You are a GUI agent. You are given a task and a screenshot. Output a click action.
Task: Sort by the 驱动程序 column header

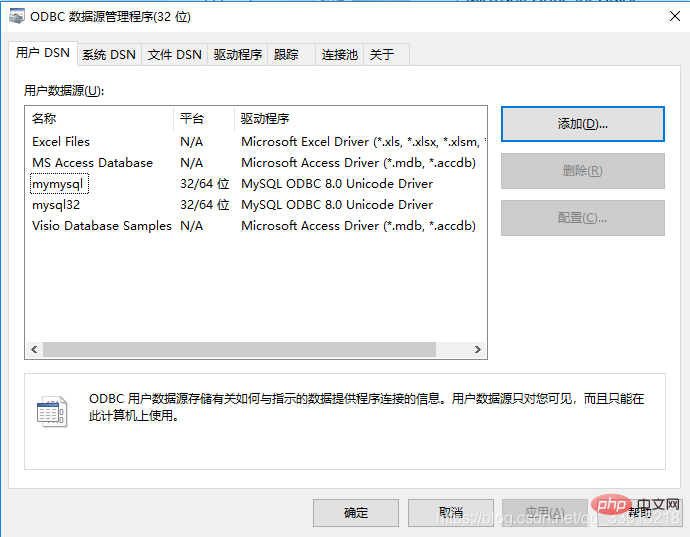(x=360, y=118)
